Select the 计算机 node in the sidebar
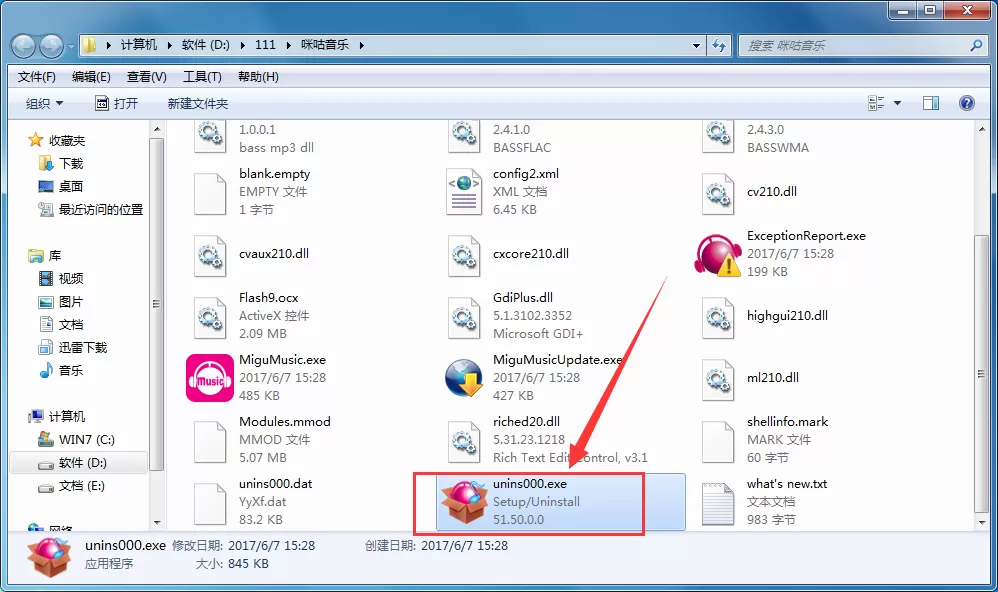The width and height of the screenshot is (998, 592). [x=67, y=417]
